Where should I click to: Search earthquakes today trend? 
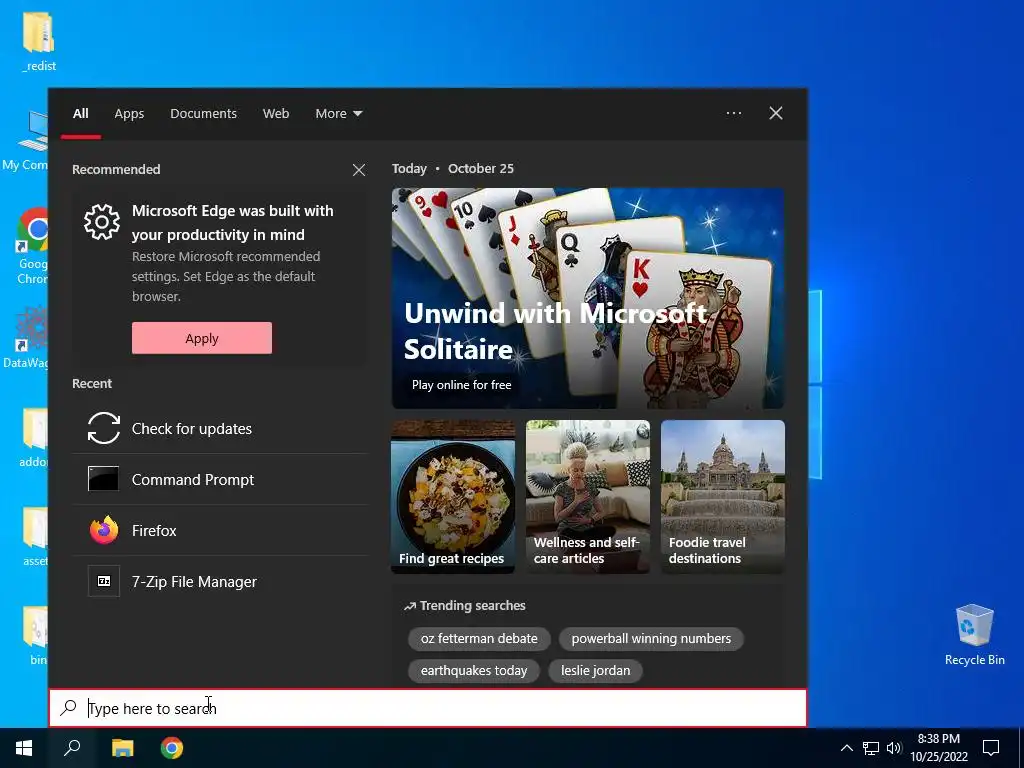coord(473,671)
